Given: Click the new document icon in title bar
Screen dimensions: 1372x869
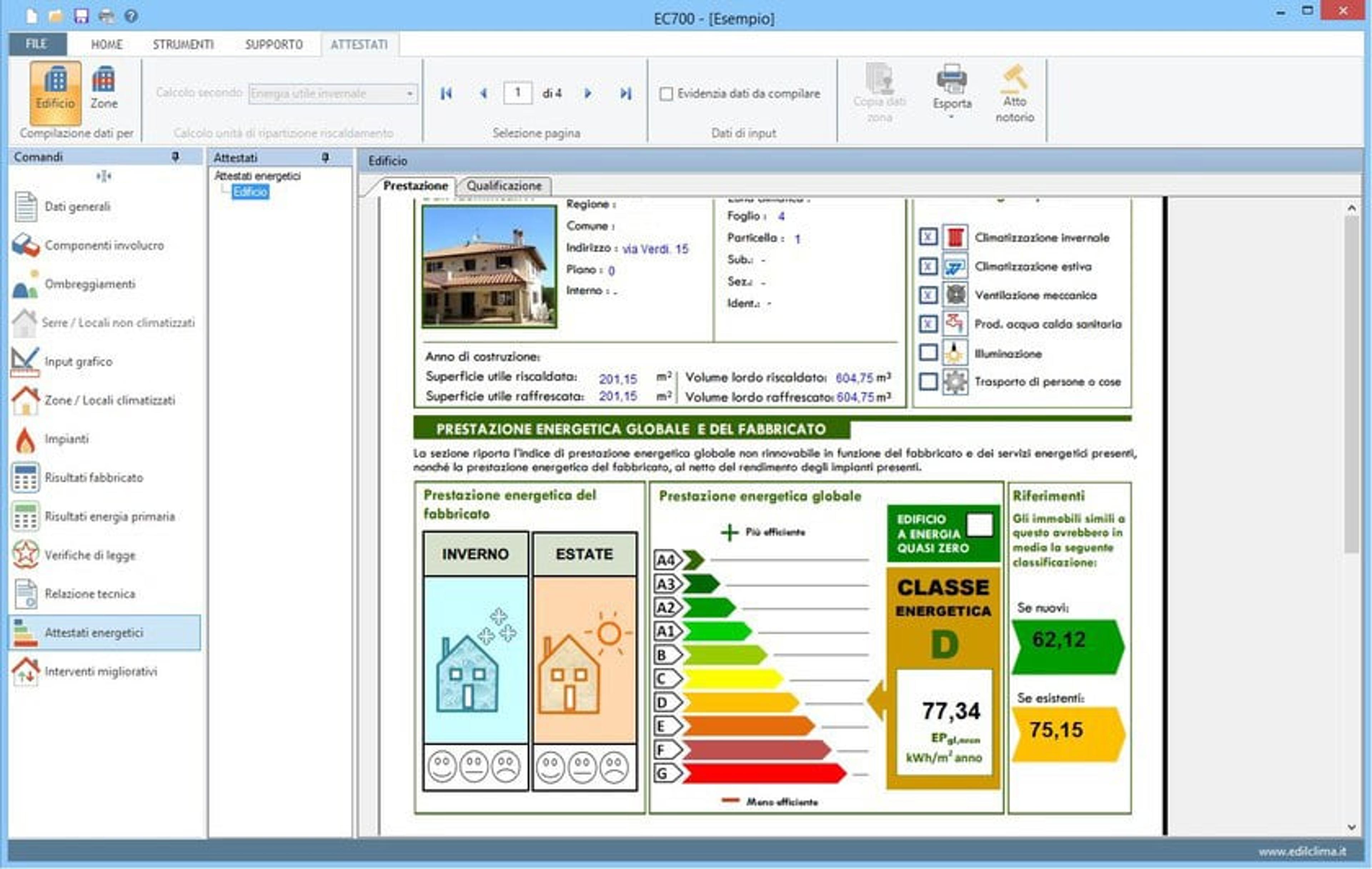Looking at the screenshot, I should pyautogui.click(x=32, y=16).
